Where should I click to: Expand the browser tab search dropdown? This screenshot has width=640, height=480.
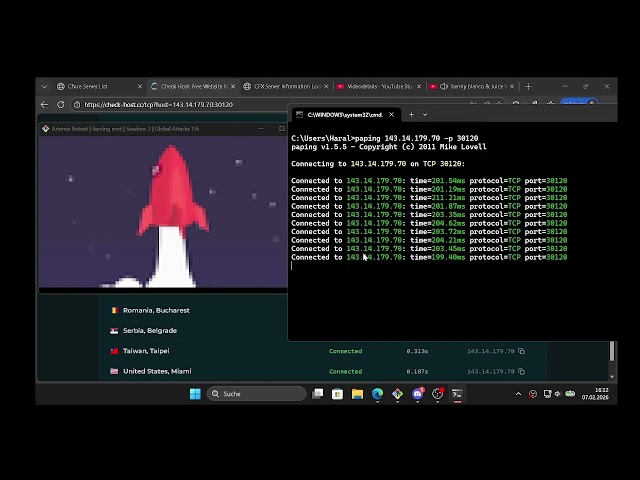click(44, 87)
